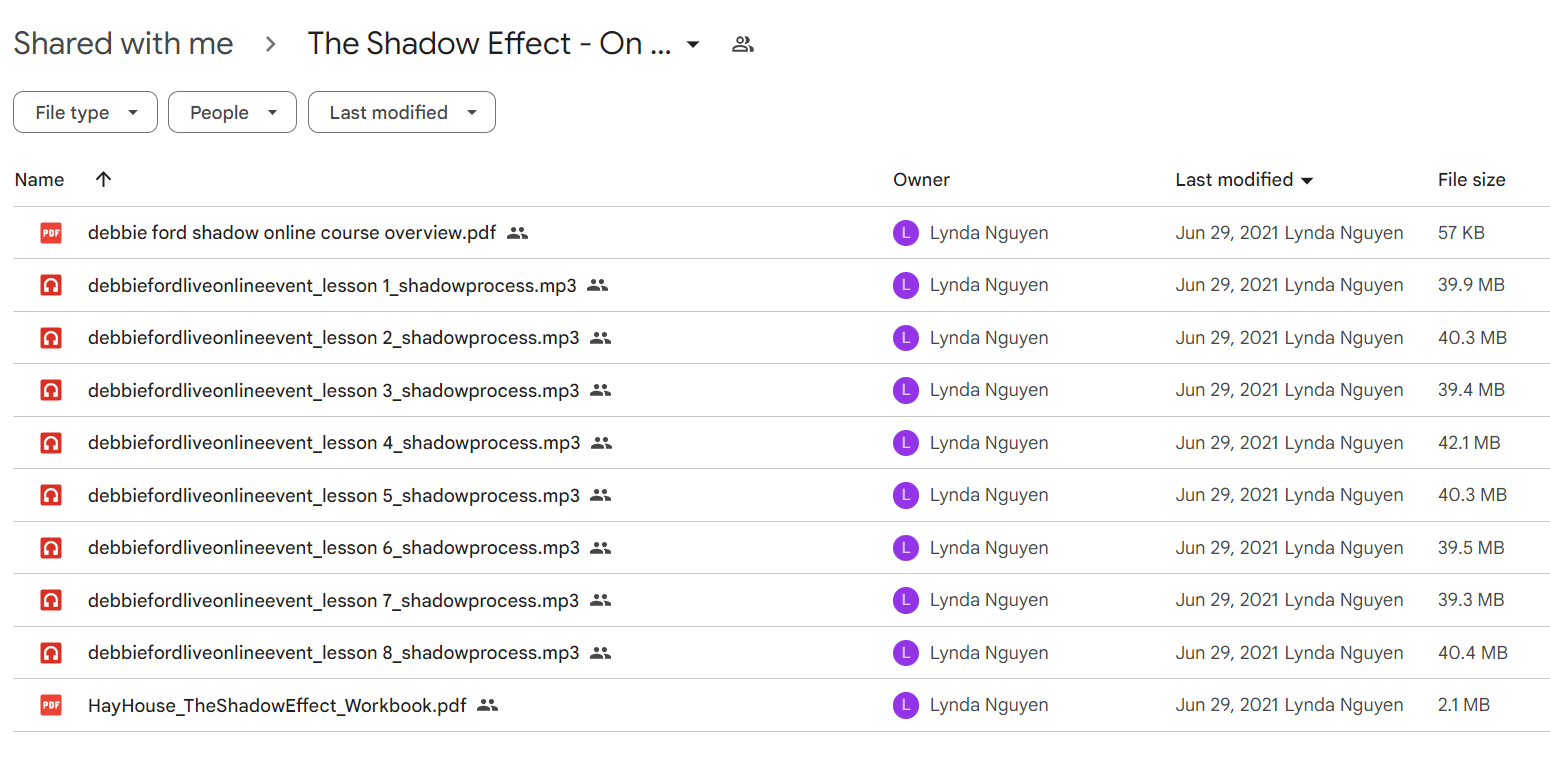Click Lynda Nguyen owner name in lesson 7 row
This screenshot has width=1550, height=773.
pos(989,600)
